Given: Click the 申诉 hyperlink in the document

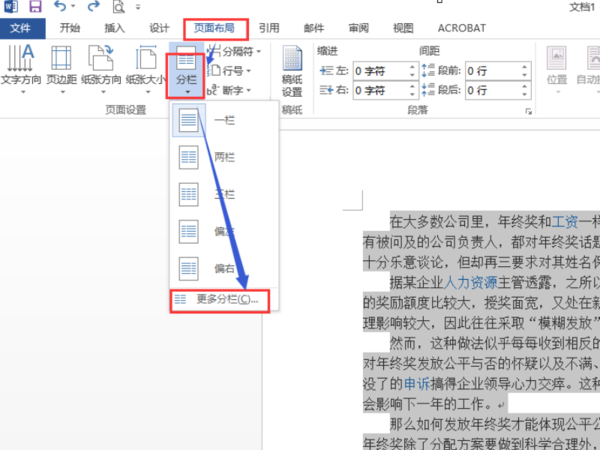Looking at the screenshot, I should pyautogui.click(x=417, y=384).
